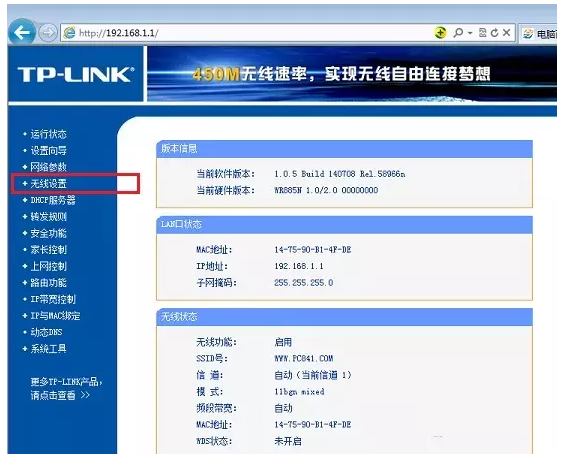
Task: Switch to the 电脑 browser tab
Action: point(539,34)
